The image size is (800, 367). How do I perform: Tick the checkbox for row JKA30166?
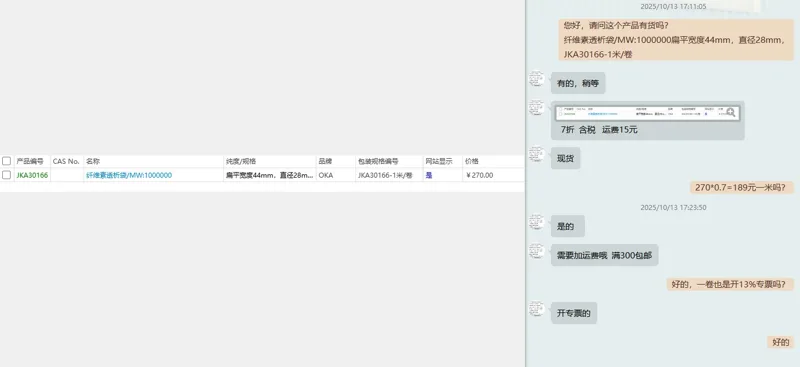[x=6, y=175]
